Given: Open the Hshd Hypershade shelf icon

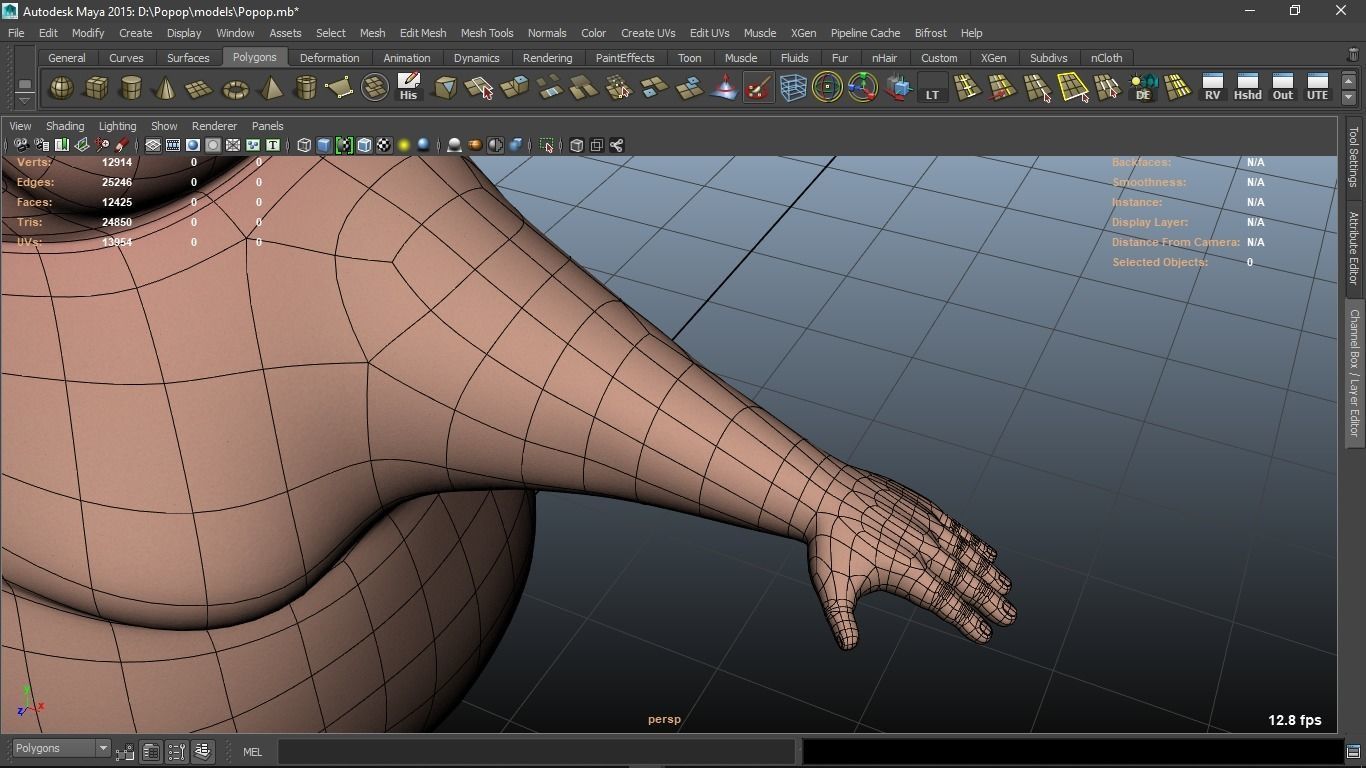Looking at the screenshot, I should (x=1247, y=89).
